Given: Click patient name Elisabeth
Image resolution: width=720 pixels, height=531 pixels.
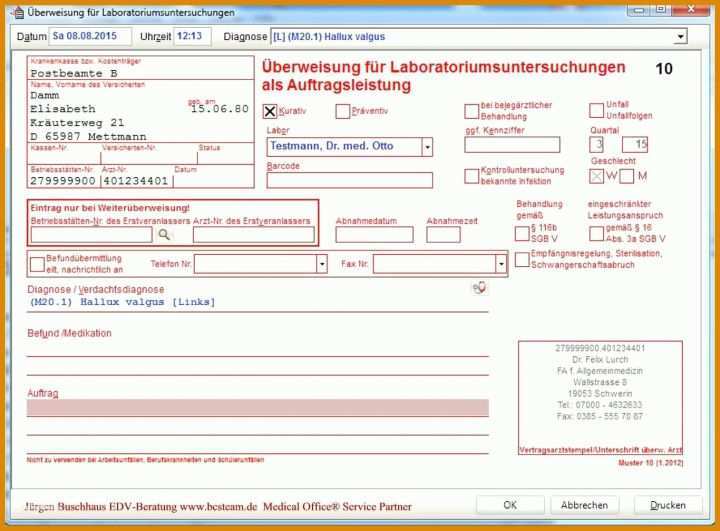Looking at the screenshot, I should (x=63, y=109).
